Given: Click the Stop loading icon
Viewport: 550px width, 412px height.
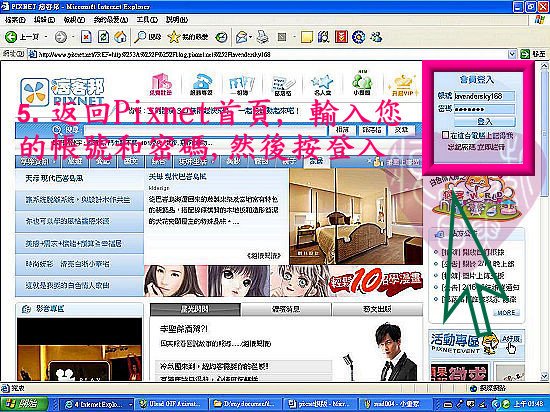Looking at the screenshot, I should click(86, 37).
